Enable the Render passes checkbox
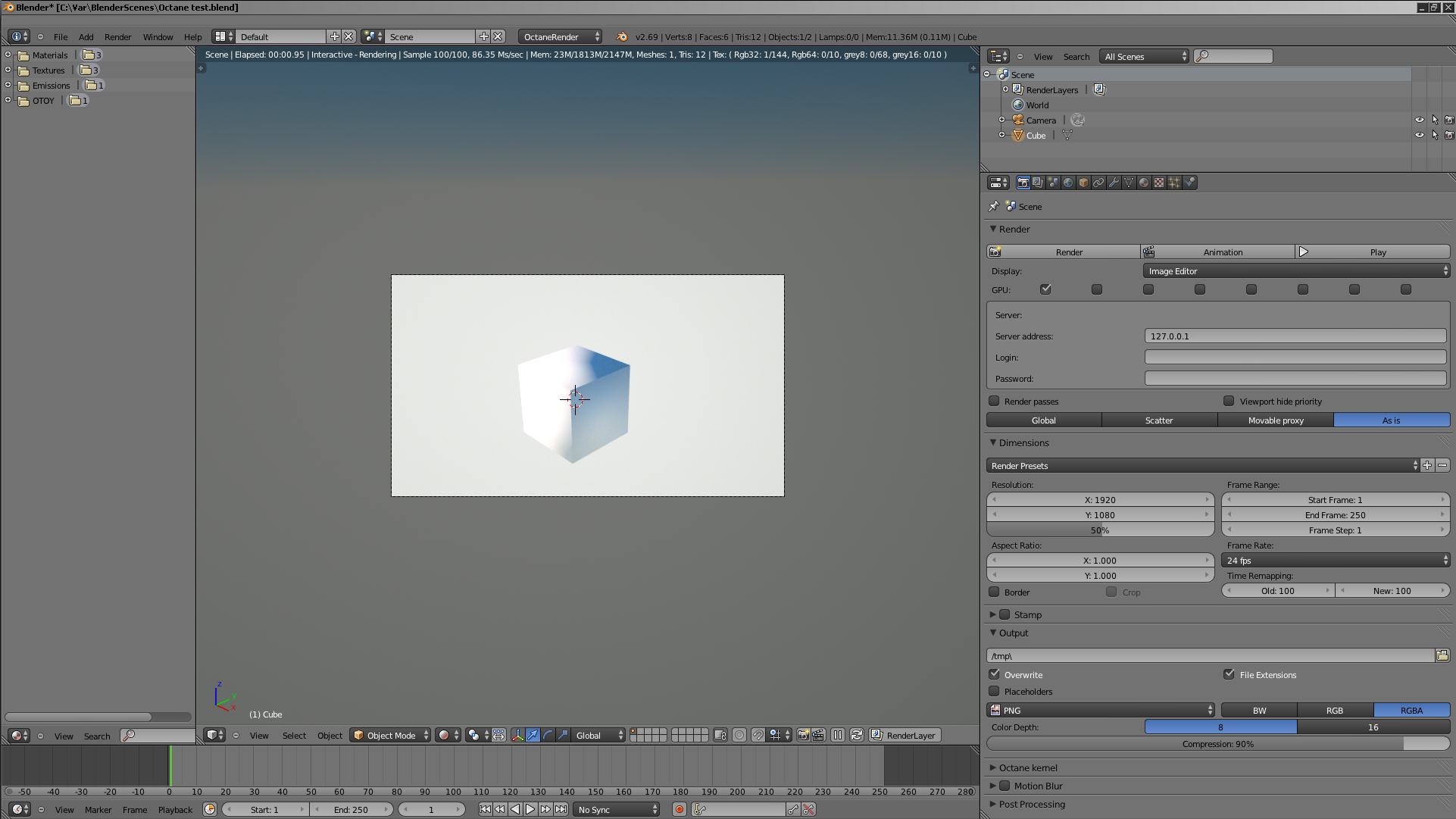This screenshot has height=819, width=1456. point(995,401)
